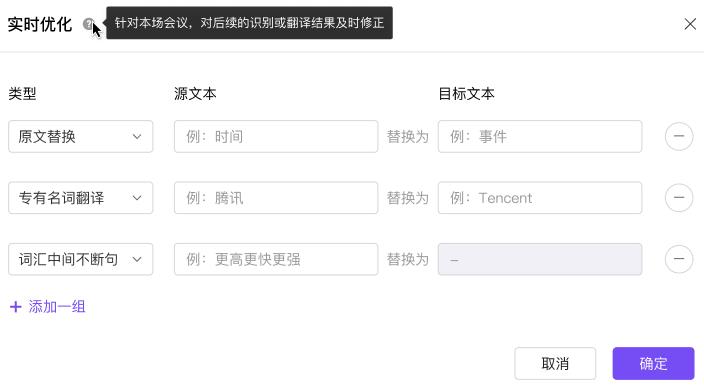Screen dimensions: 704x389
Task: Focus the source text field showing 例：腾讯
Action: [x=276, y=198]
